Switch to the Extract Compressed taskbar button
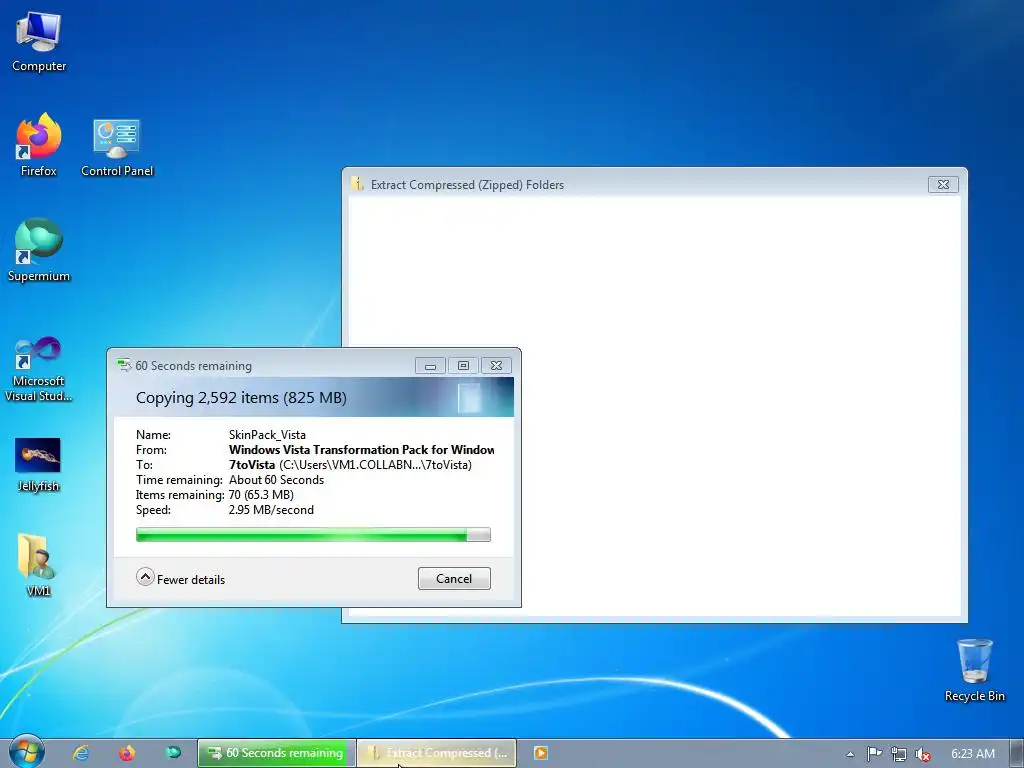 click(437, 753)
